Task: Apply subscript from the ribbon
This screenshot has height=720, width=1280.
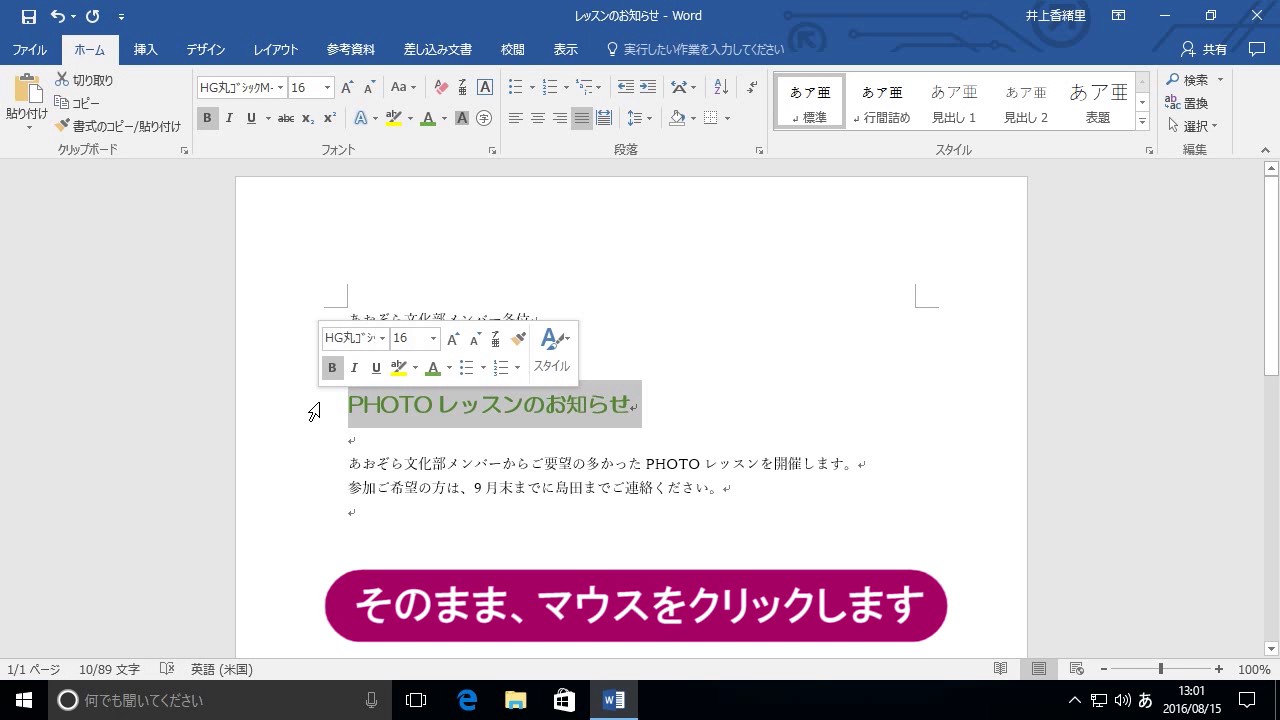Action: tap(308, 118)
